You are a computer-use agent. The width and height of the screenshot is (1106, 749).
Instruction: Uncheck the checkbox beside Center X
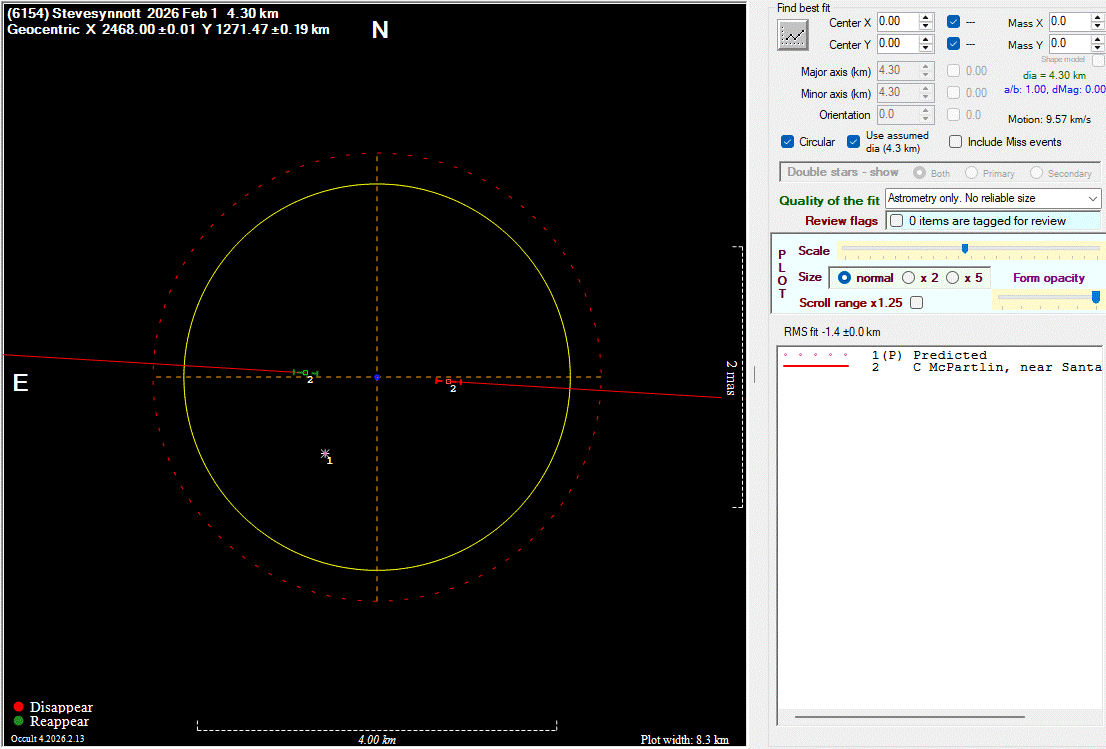pyautogui.click(x=954, y=21)
